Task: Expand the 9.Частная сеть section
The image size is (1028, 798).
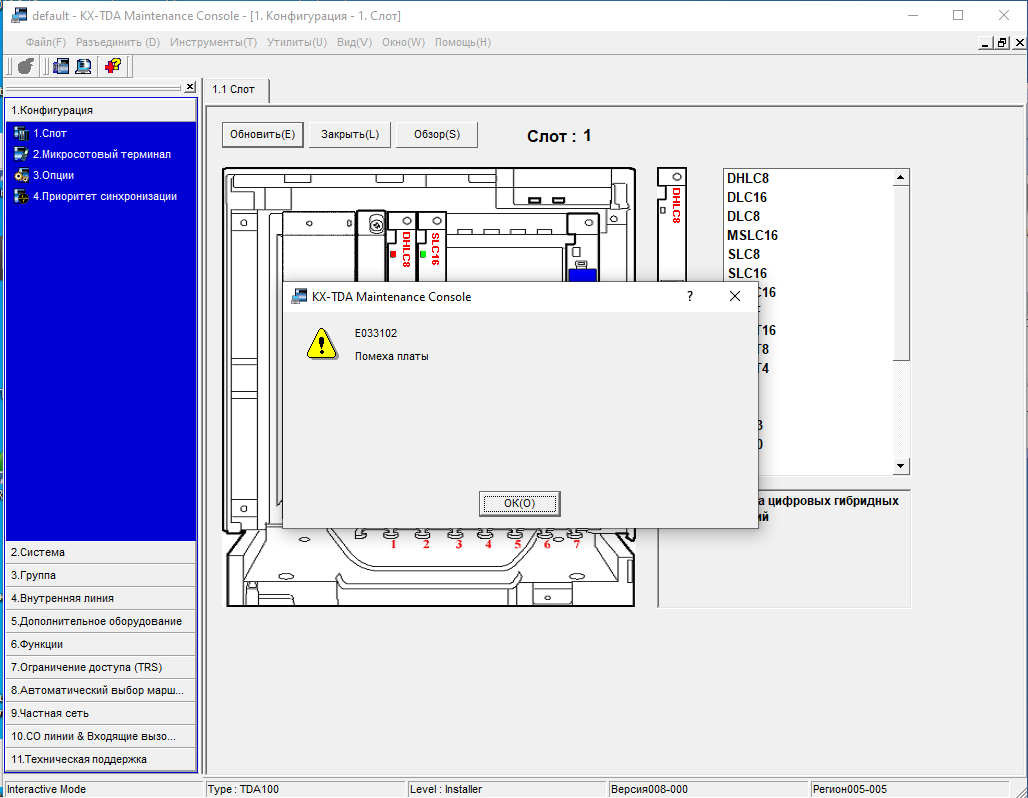Action: pos(101,713)
